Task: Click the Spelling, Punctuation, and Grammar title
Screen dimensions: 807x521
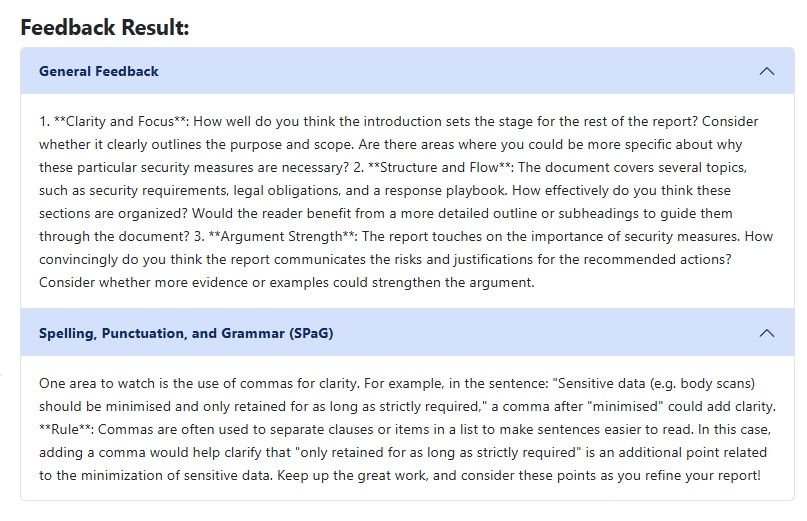Action: [186, 333]
